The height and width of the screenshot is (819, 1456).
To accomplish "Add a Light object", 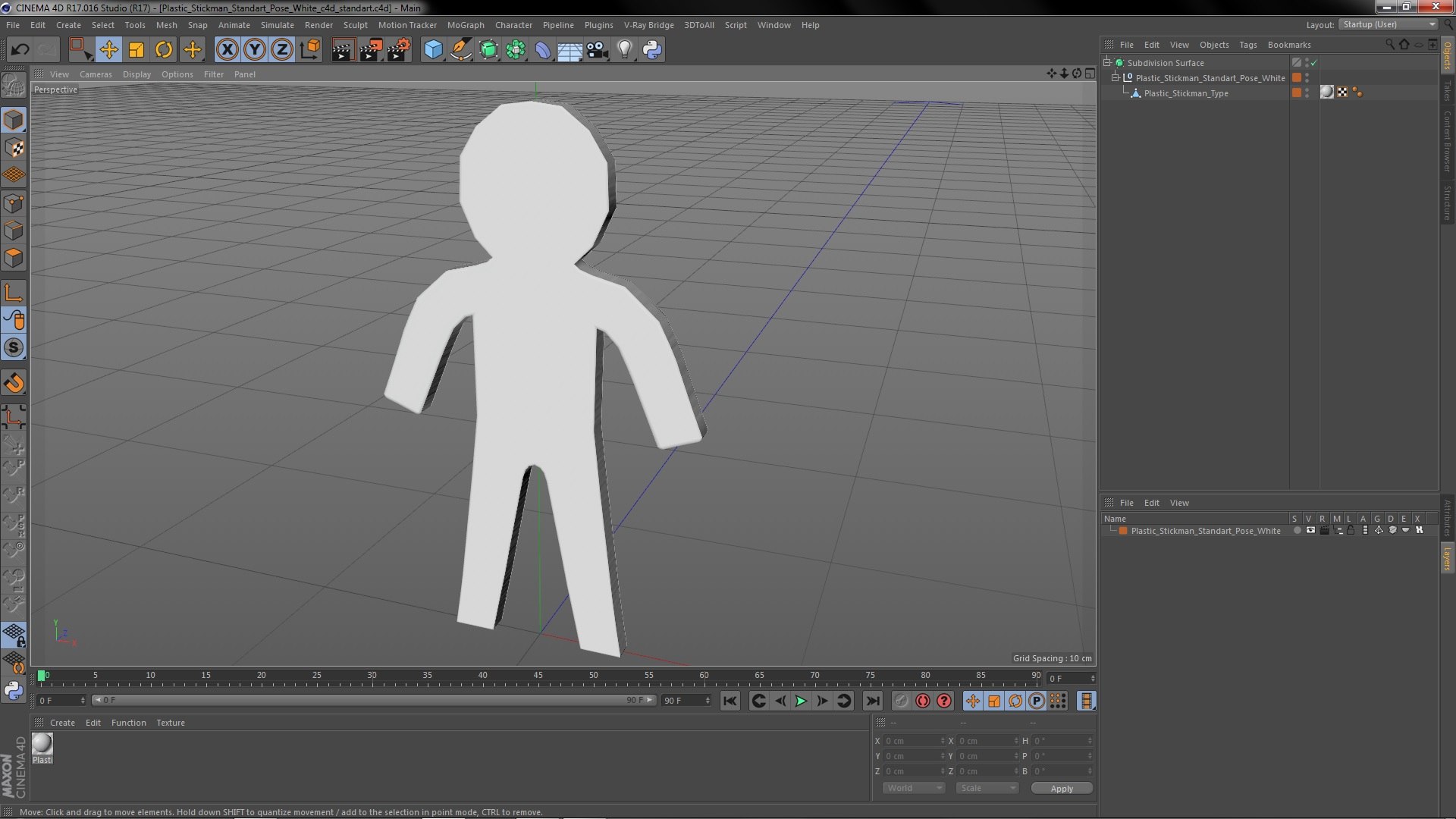I will [625, 50].
